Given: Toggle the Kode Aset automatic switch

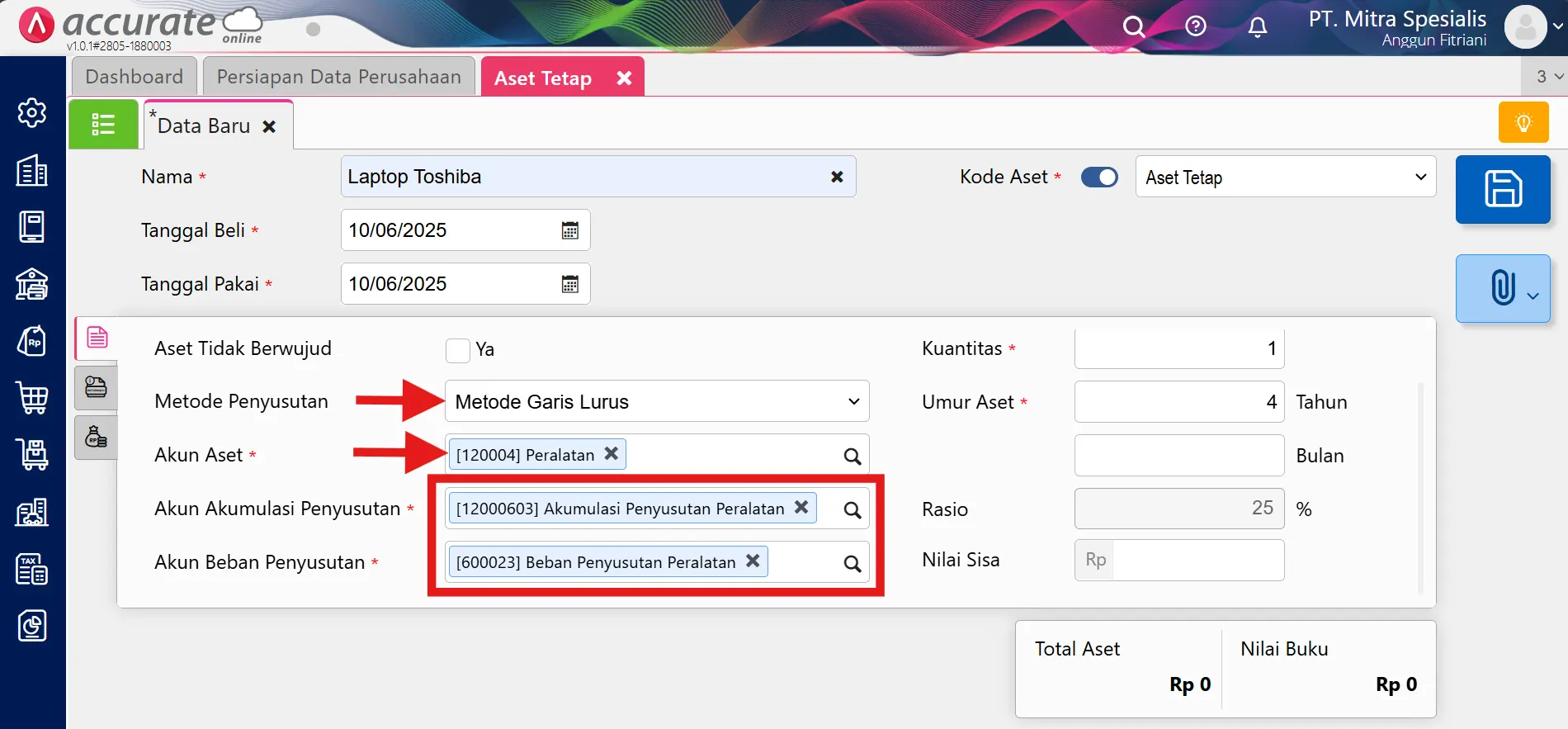Looking at the screenshot, I should point(1099,178).
